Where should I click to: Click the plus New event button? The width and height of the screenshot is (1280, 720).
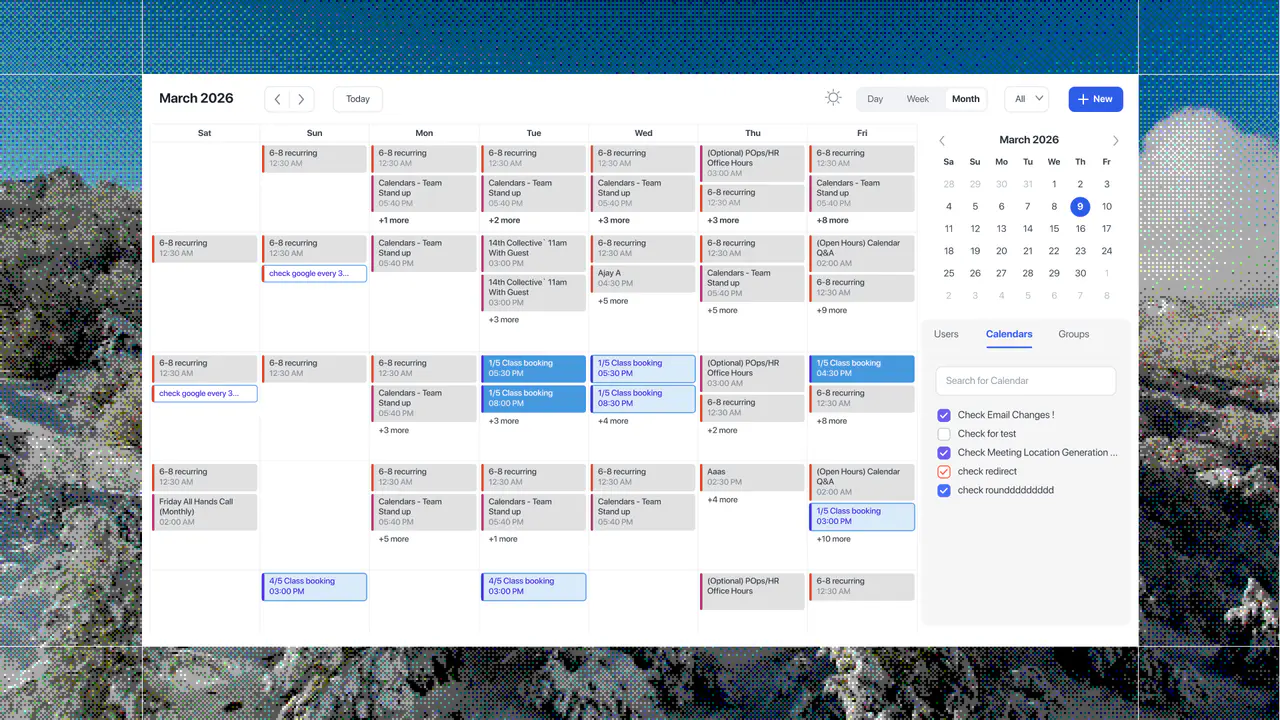(1095, 99)
